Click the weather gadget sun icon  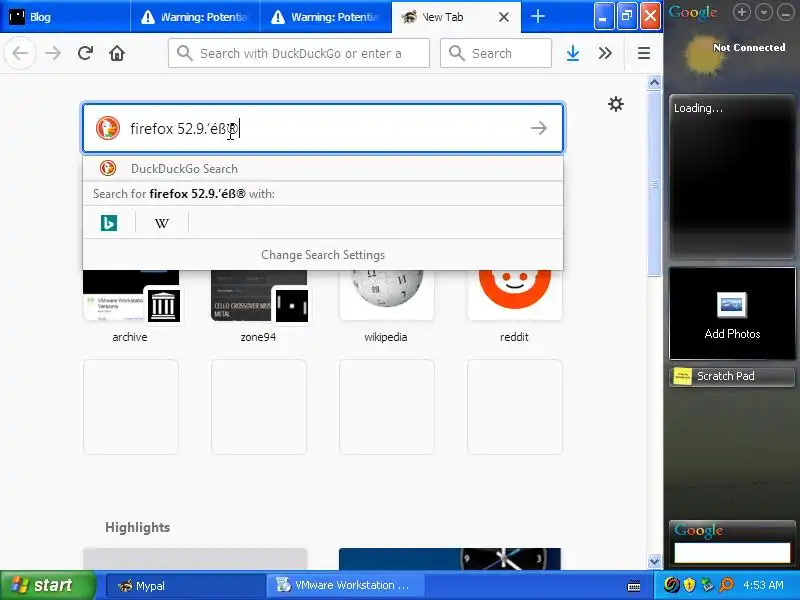(x=703, y=56)
